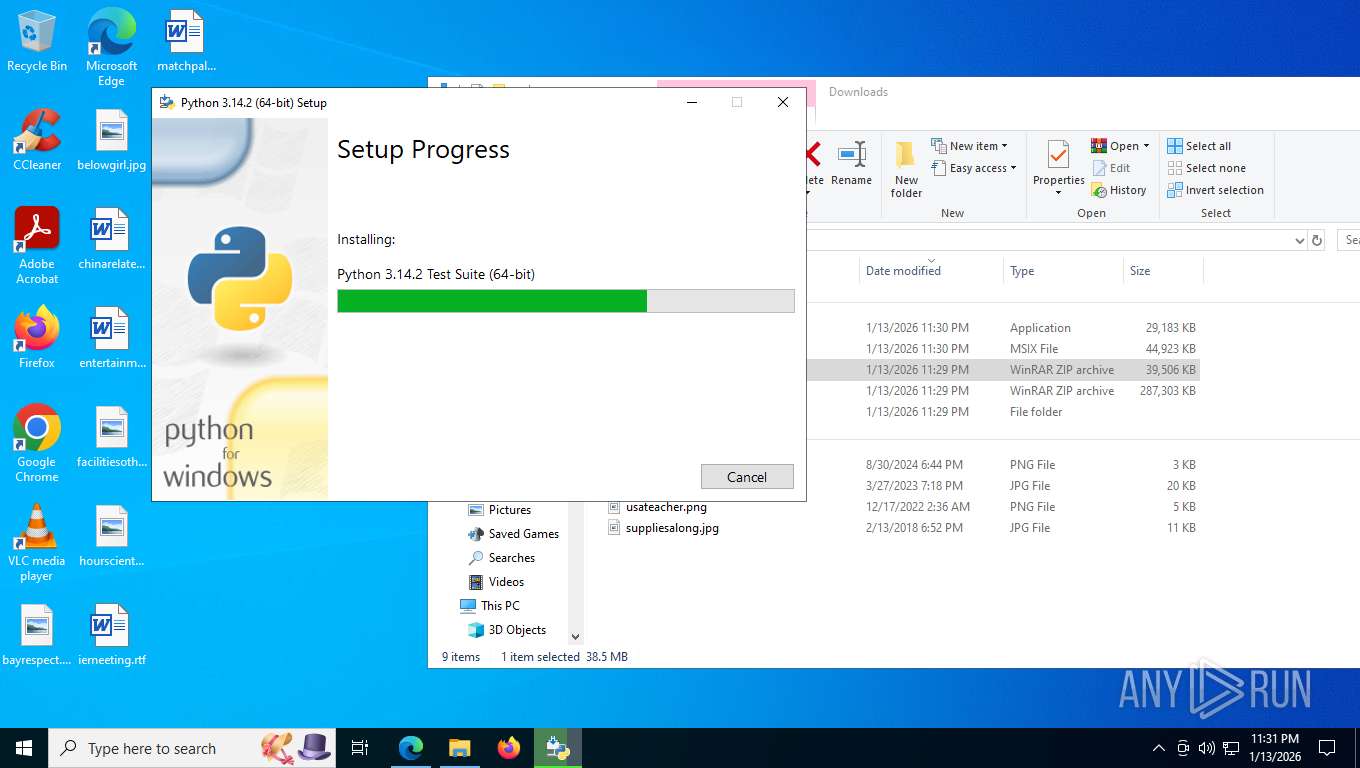The height and width of the screenshot is (768, 1360).
Task: Click Python installer taskbar icon
Action: [x=557, y=748]
